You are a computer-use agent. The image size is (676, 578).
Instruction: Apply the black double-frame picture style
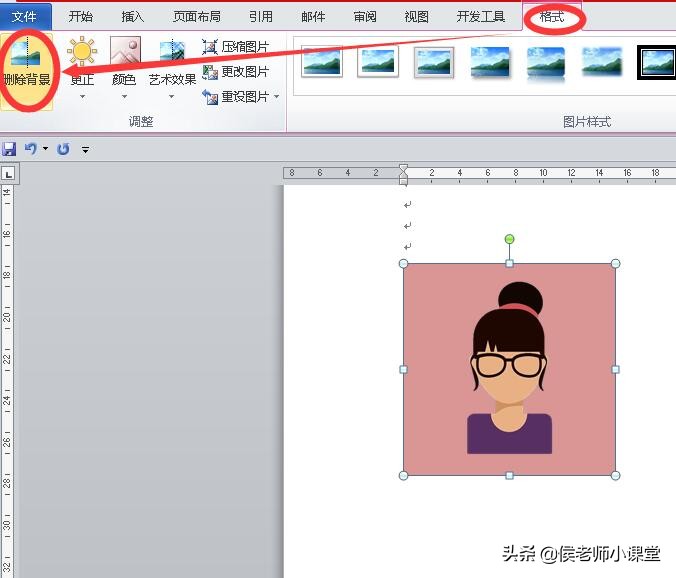tap(657, 62)
